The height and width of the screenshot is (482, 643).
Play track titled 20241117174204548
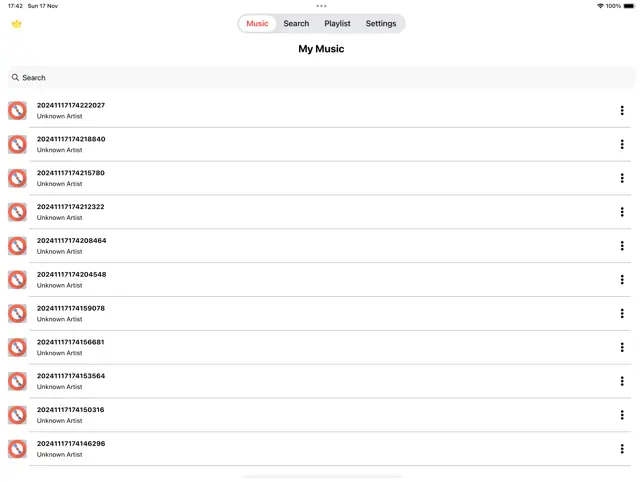click(x=71, y=274)
